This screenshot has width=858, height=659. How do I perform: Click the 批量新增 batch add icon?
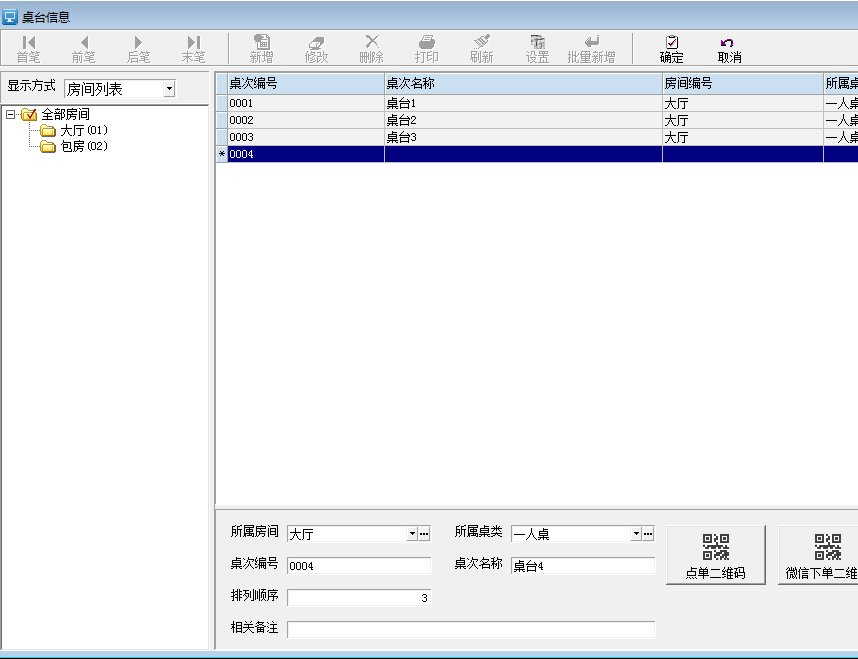point(591,42)
